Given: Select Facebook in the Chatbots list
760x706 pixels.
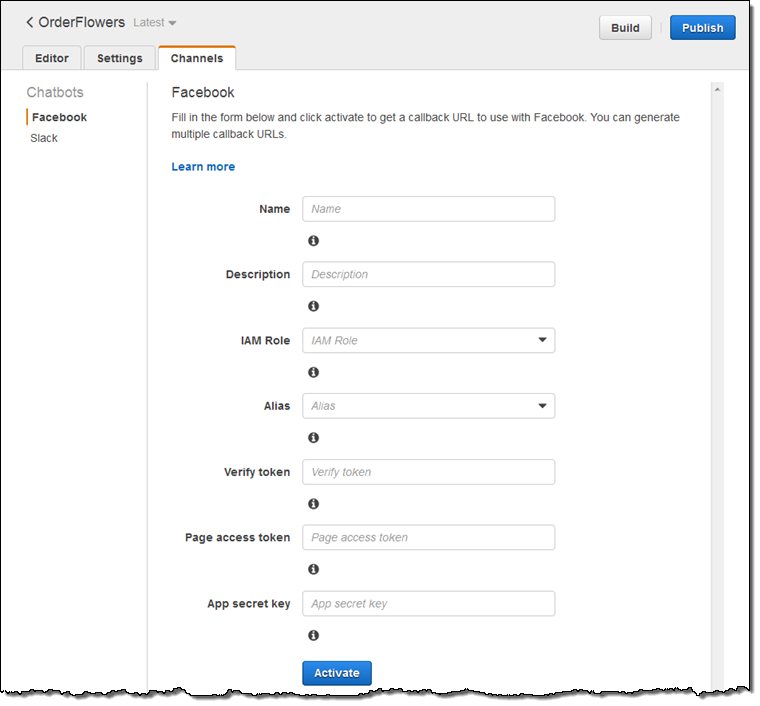Looking at the screenshot, I should click(x=59, y=117).
